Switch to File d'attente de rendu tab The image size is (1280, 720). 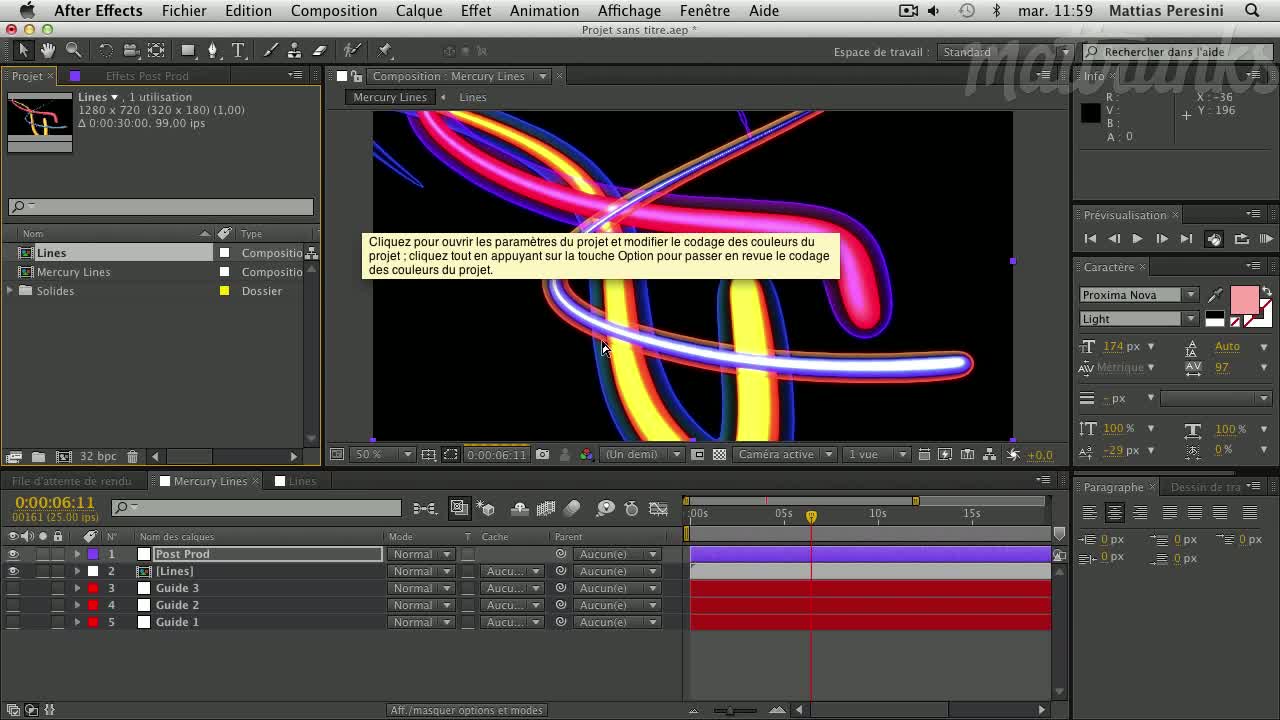pos(71,481)
